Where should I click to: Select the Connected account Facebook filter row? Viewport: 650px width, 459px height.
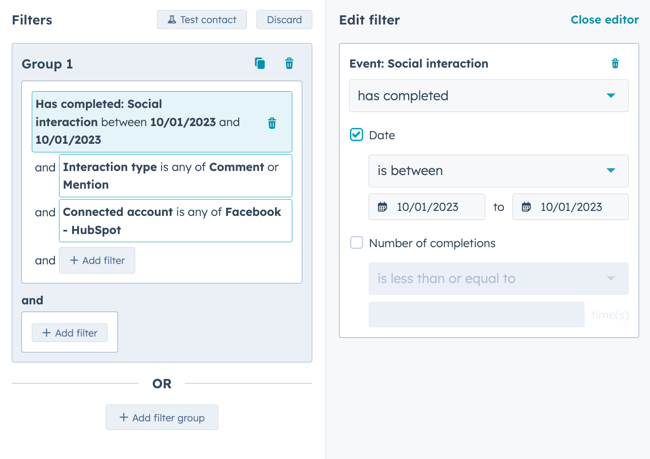pos(176,221)
